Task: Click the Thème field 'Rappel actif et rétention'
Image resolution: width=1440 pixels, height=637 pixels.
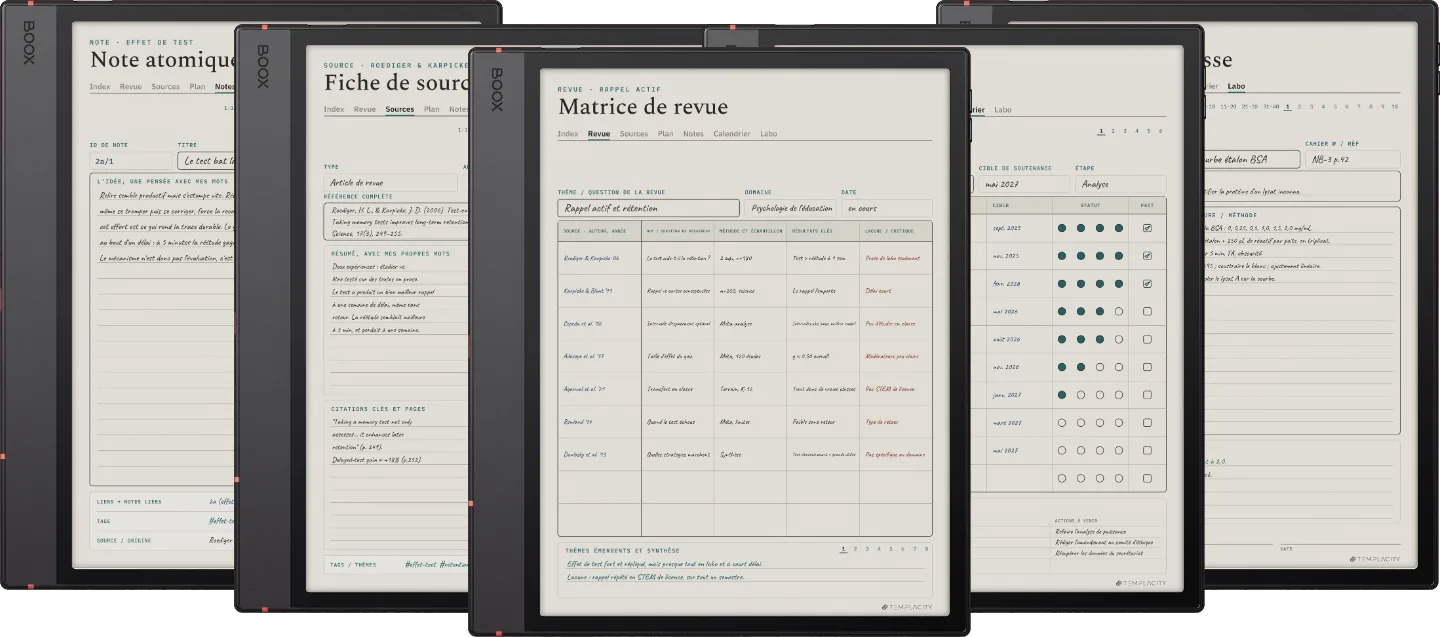Action: pos(649,208)
